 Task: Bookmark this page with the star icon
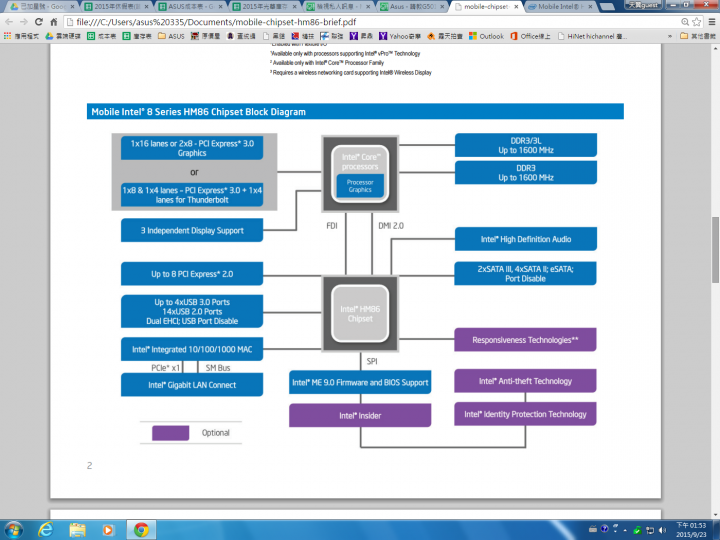coord(697,22)
